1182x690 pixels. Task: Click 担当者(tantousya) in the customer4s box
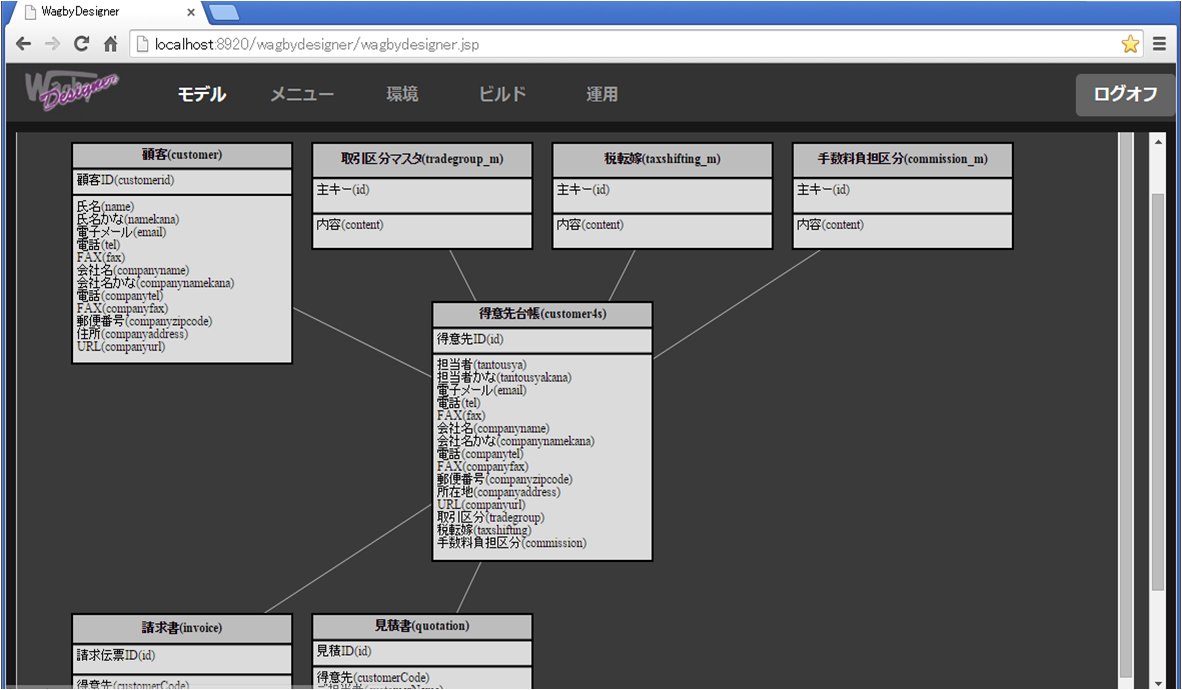tap(482, 365)
